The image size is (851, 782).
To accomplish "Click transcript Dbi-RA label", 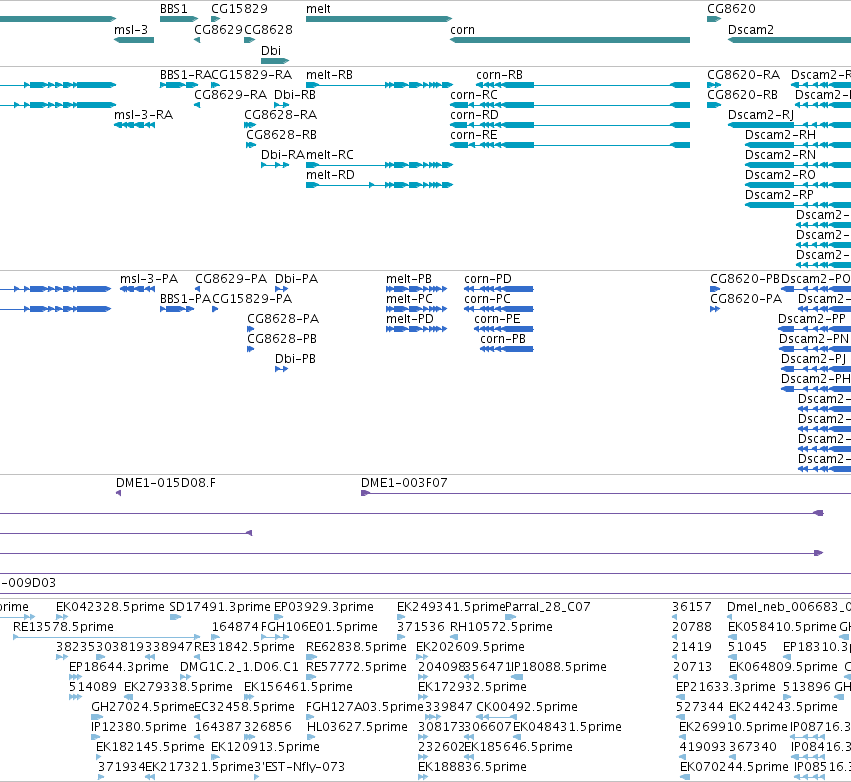I will 283,155.
